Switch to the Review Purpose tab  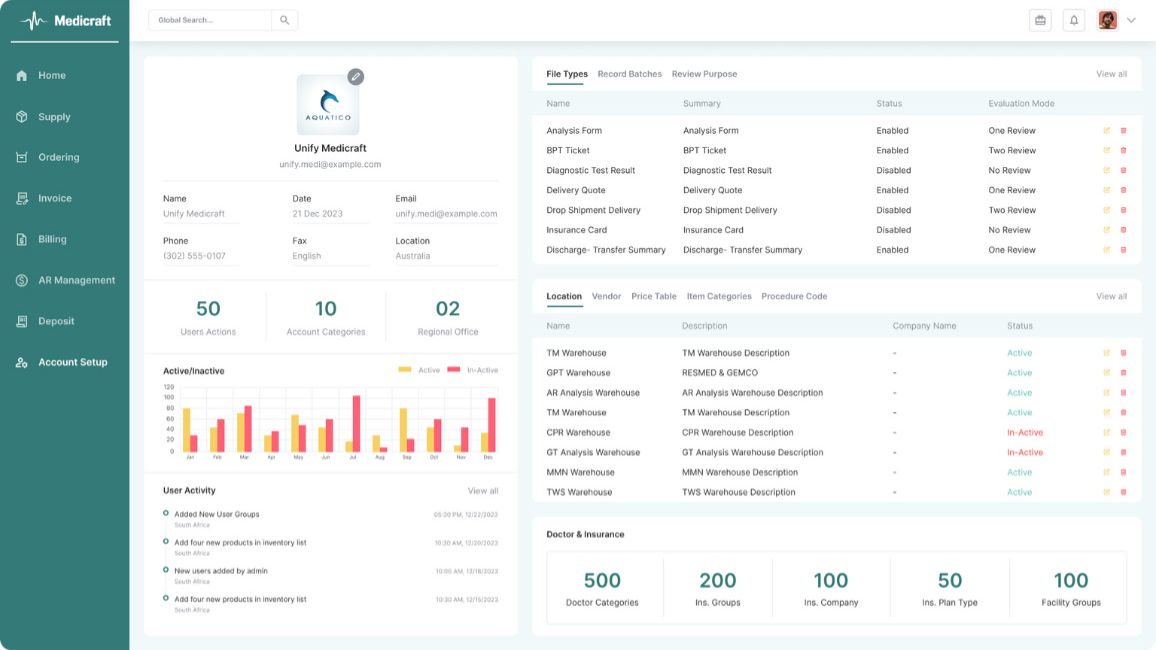click(x=704, y=74)
